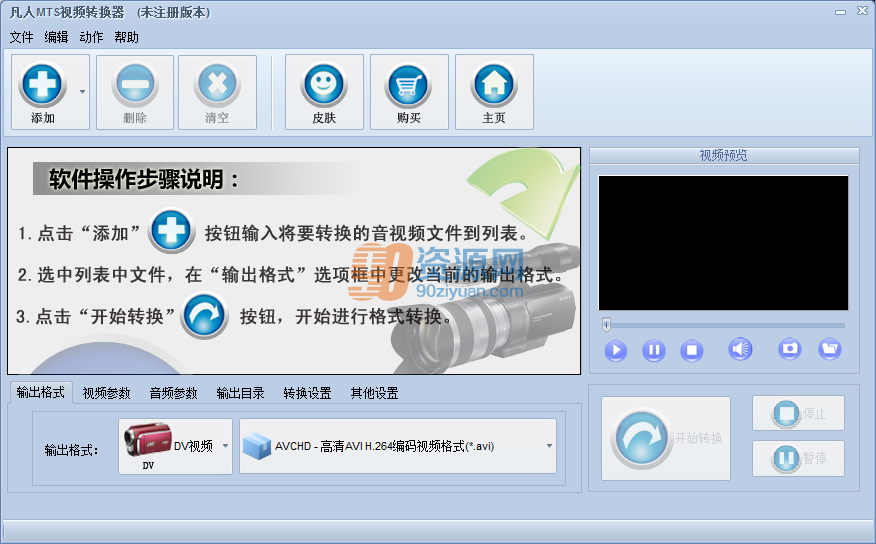
Task: Close the converter window
Action: 862,11
